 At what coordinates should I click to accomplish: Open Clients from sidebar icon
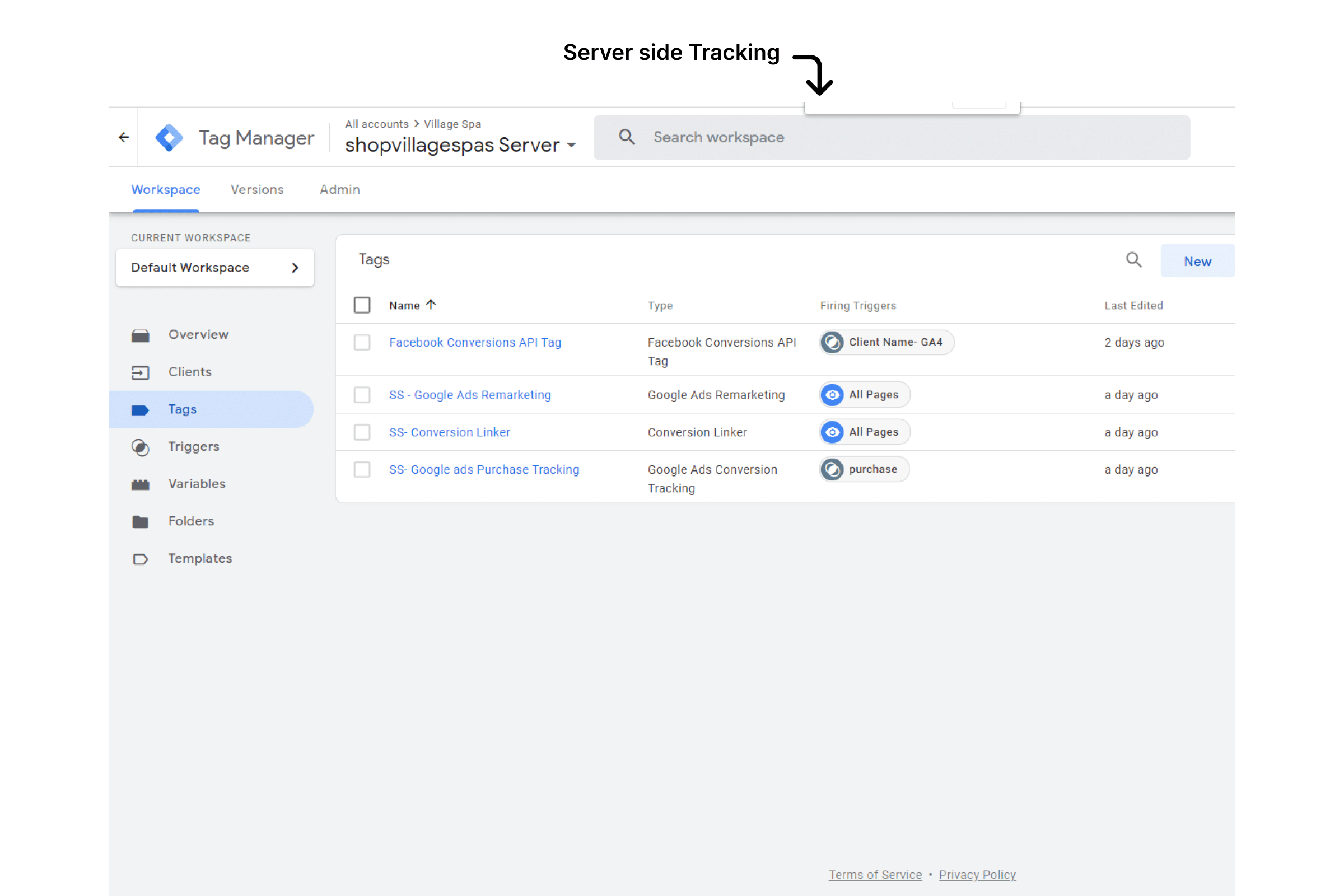(x=140, y=372)
